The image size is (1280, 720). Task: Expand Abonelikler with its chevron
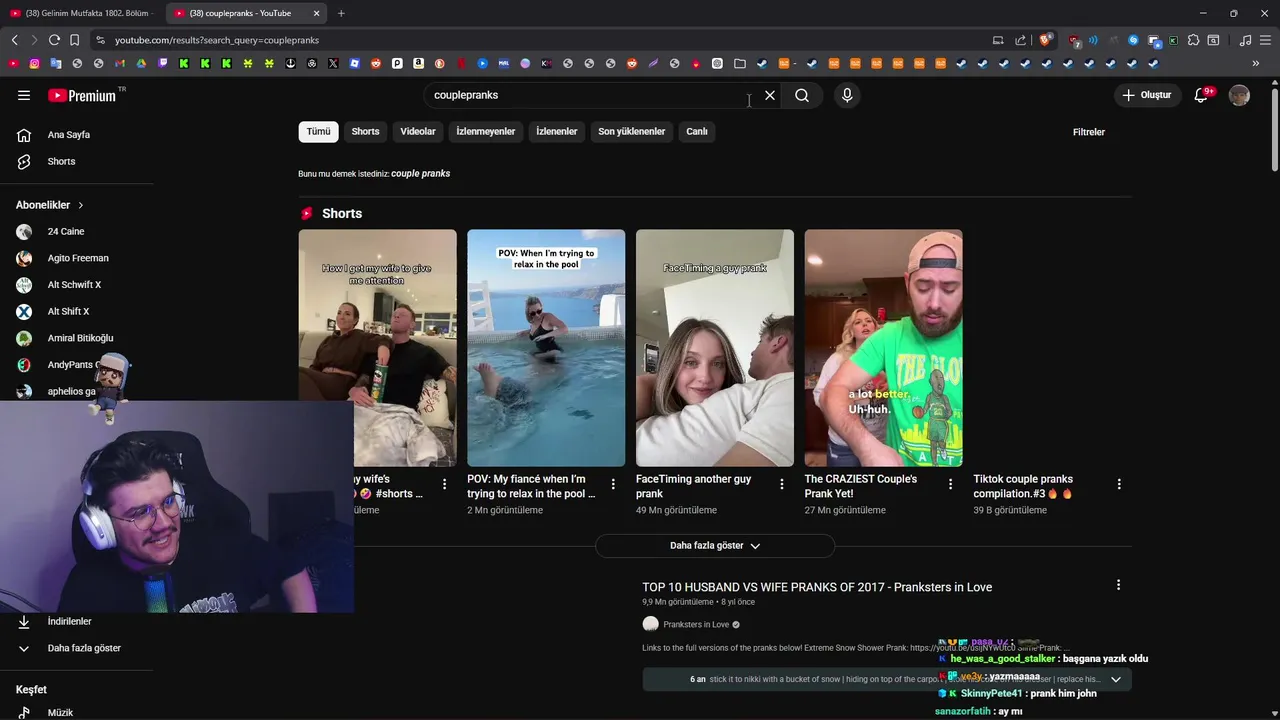pos(80,205)
